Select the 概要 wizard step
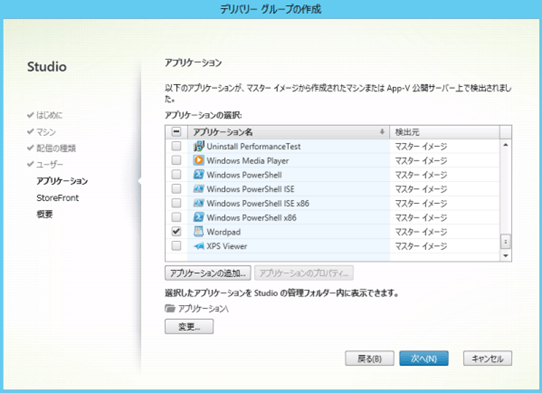542x393 pixels. pyautogui.click(x=45, y=214)
